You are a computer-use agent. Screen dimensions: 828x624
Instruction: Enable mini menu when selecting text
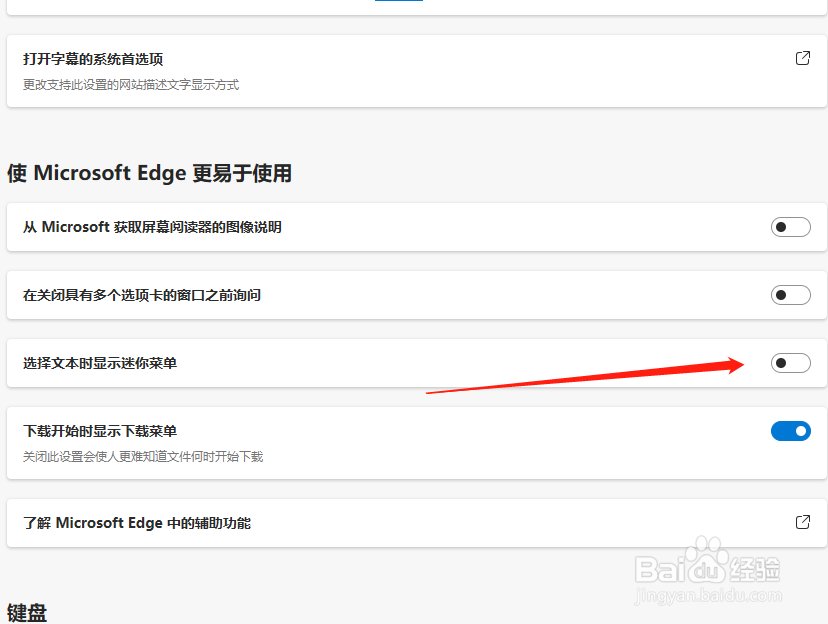[791, 363]
